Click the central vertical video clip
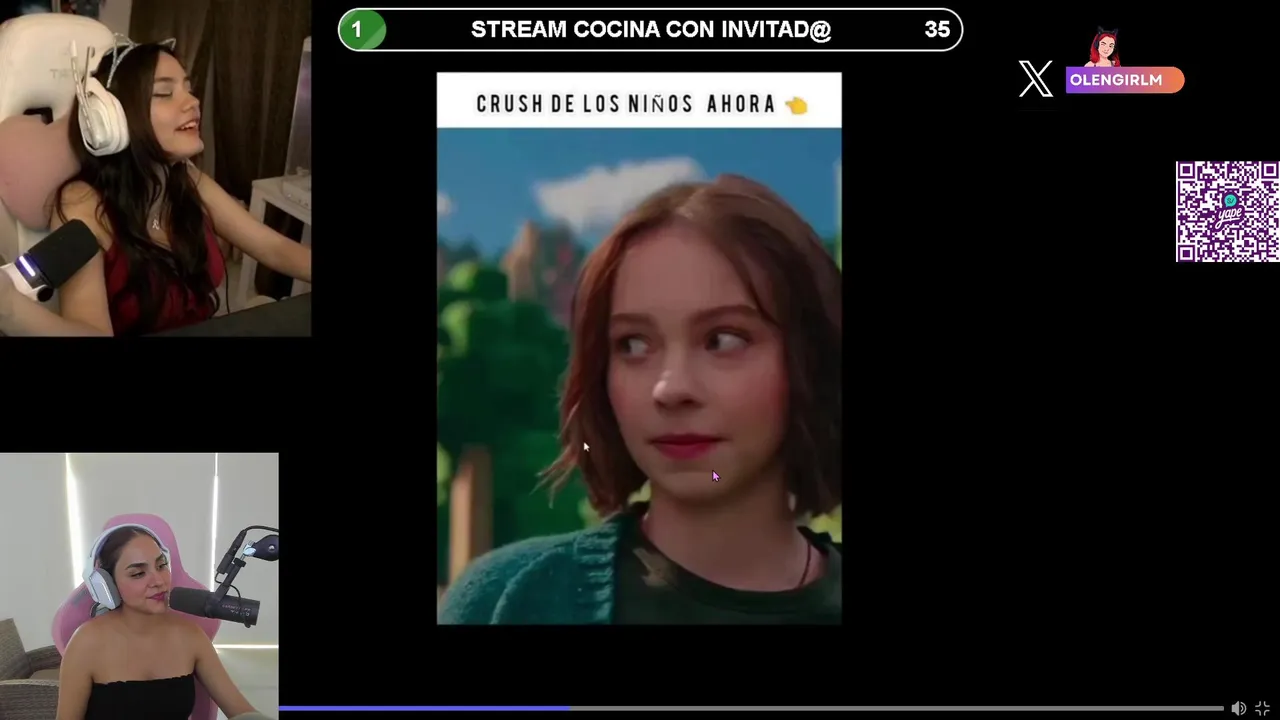The image size is (1280, 720). tap(639, 348)
